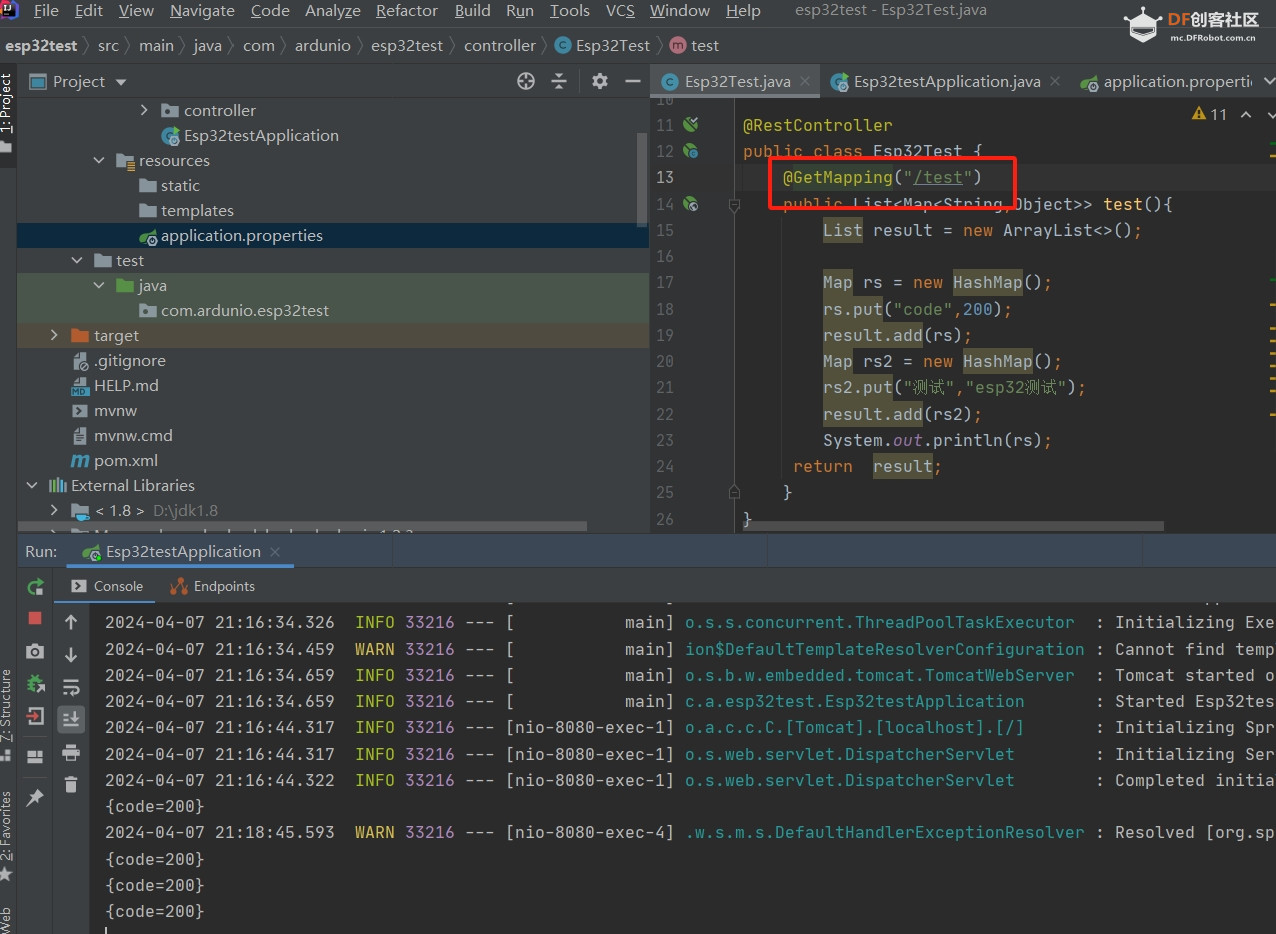Open the Build menu
This screenshot has width=1276, height=934.
[x=472, y=11]
